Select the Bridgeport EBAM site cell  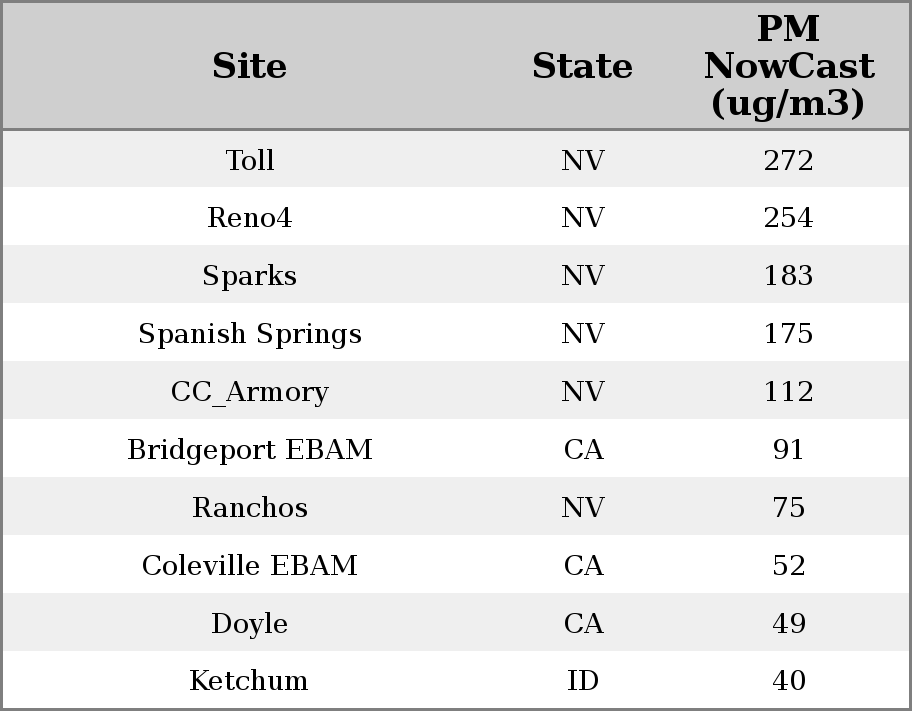coord(250,450)
